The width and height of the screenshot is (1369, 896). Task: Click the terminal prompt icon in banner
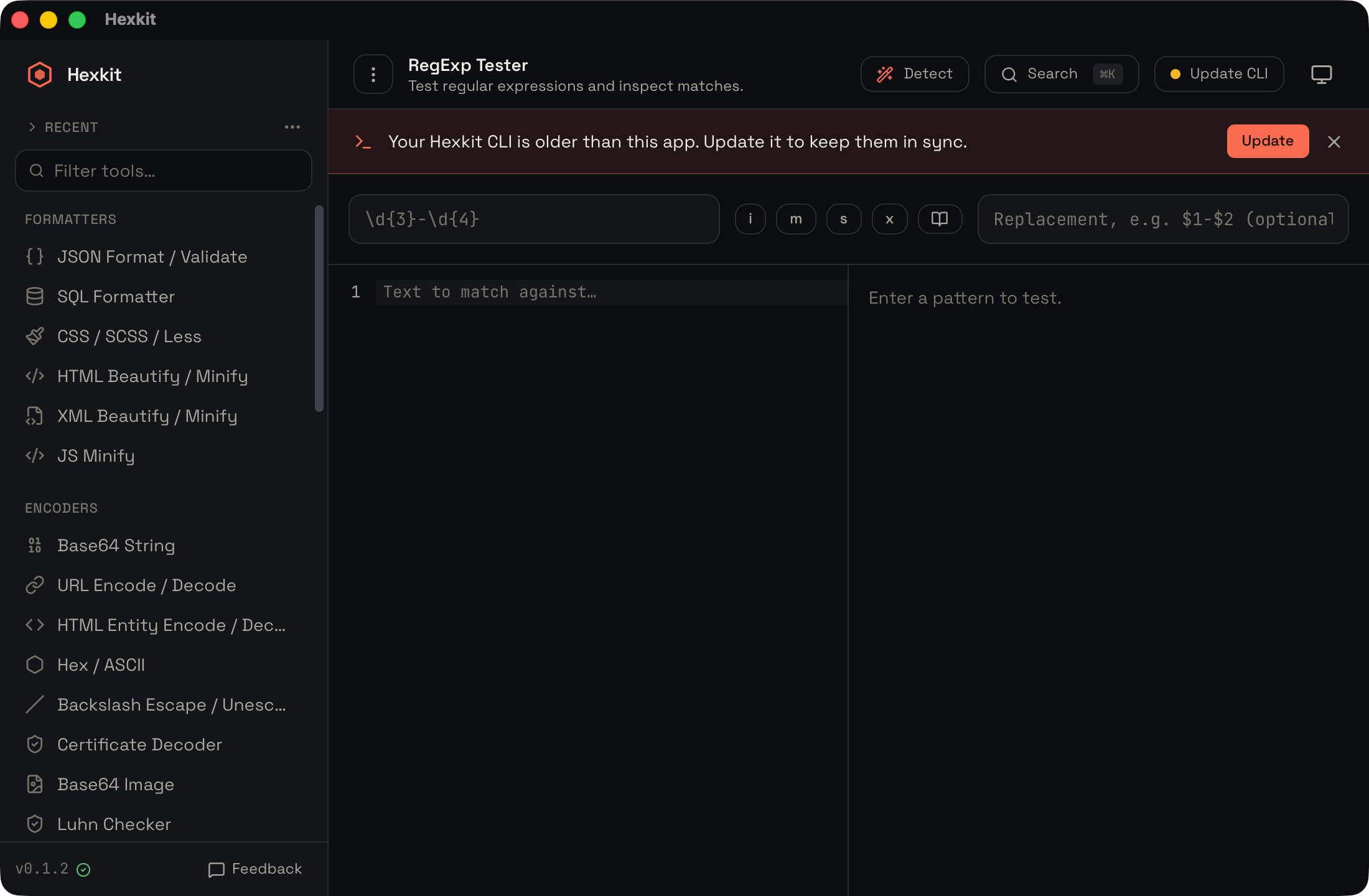(x=363, y=142)
